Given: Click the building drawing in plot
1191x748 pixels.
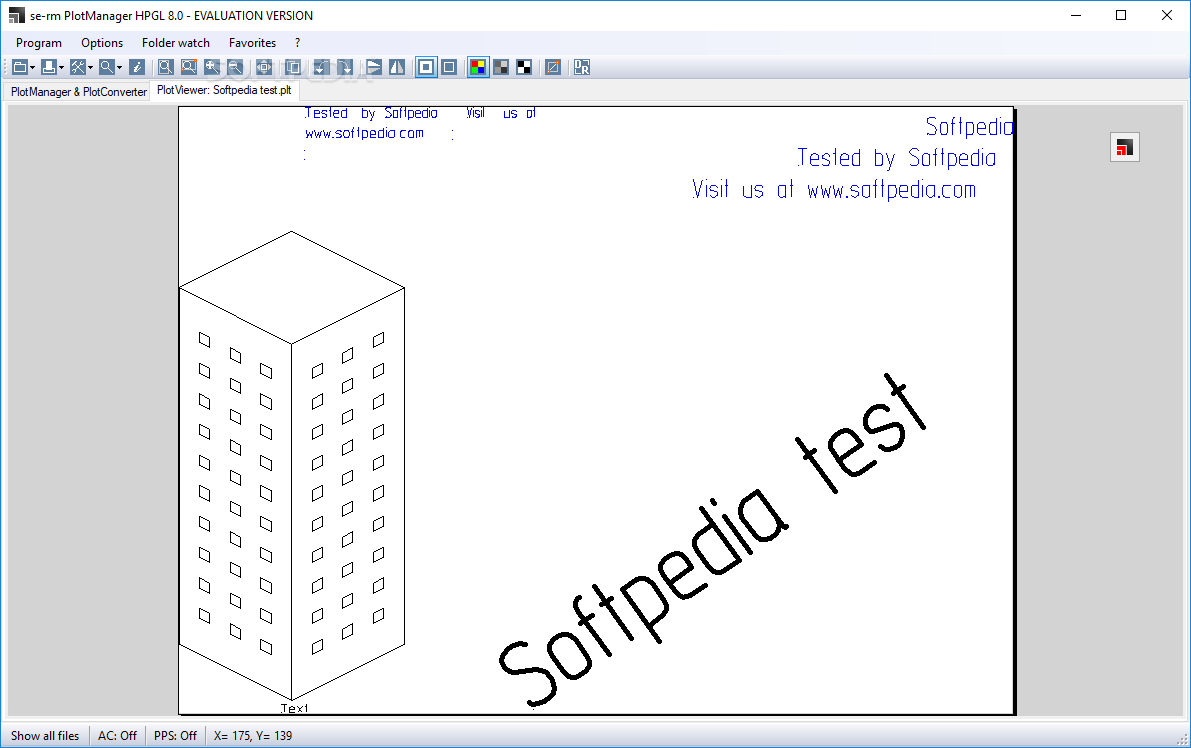Looking at the screenshot, I should point(292,466).
